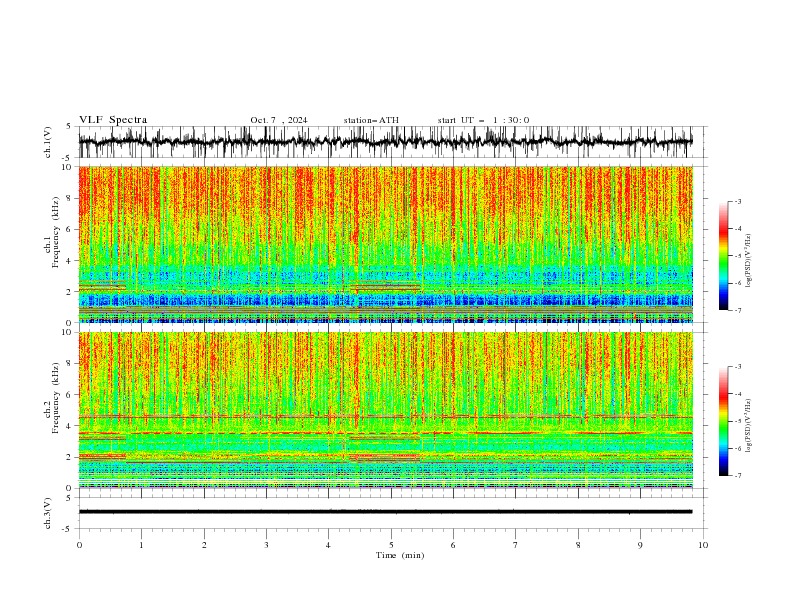Click the '10' kHz tick on ch.1 spectrogram

coord(68,167)
